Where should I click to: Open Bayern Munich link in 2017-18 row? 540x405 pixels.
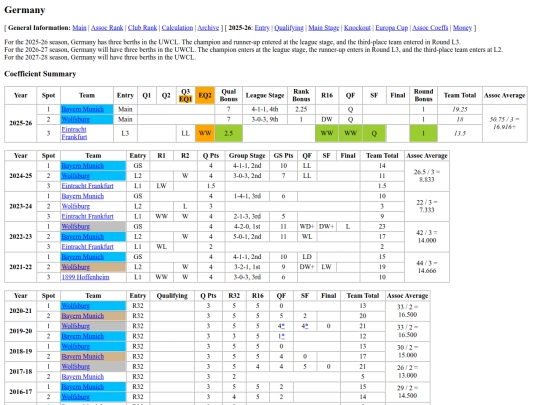[83, 377]
